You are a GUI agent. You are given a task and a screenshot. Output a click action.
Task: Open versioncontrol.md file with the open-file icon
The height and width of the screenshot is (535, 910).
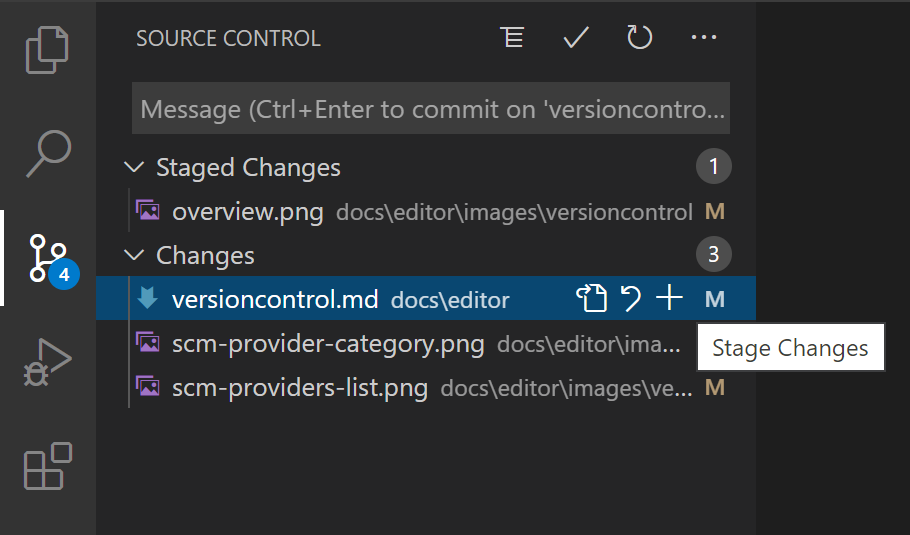pos(591,298)
